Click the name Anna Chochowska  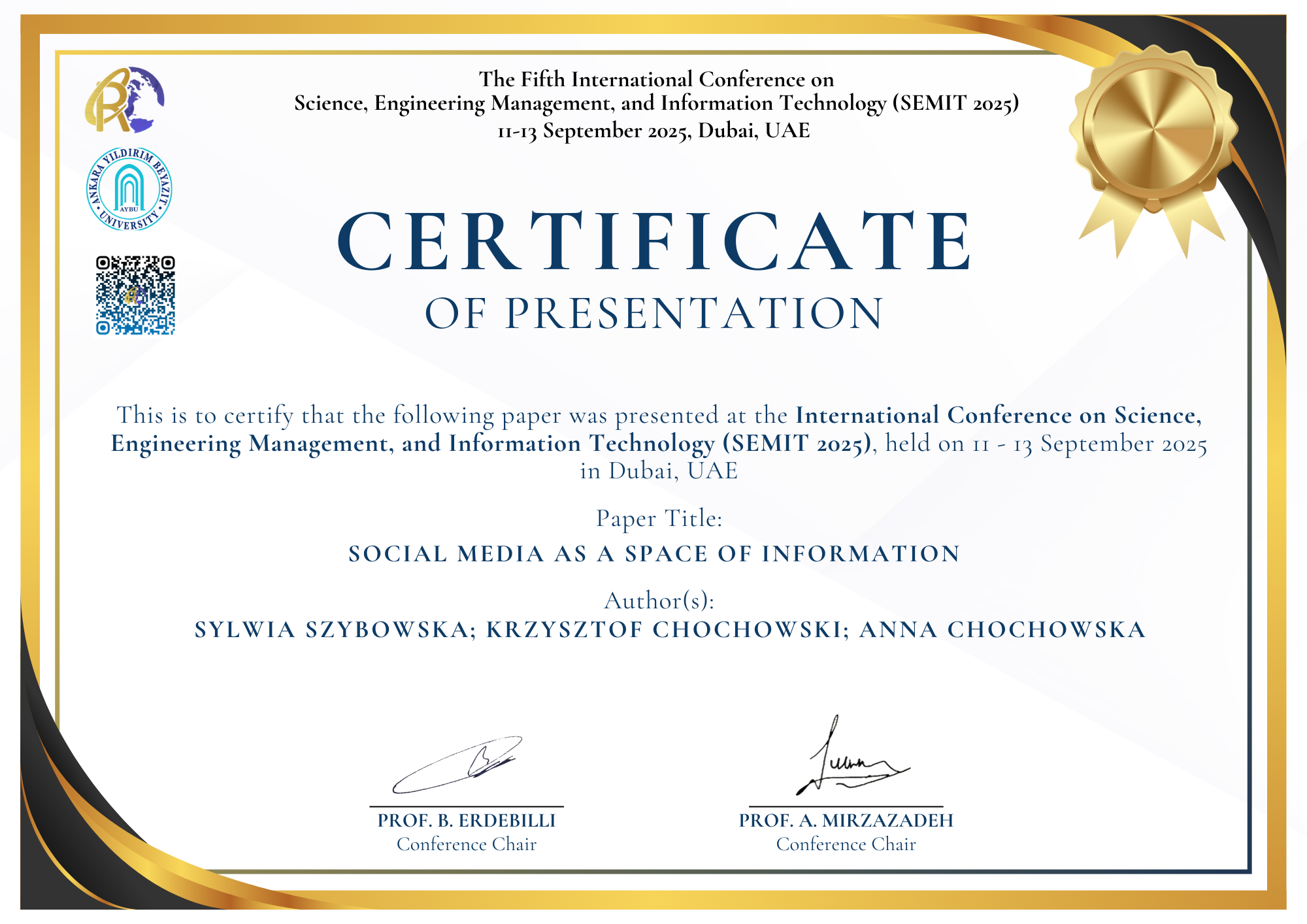1002,630
